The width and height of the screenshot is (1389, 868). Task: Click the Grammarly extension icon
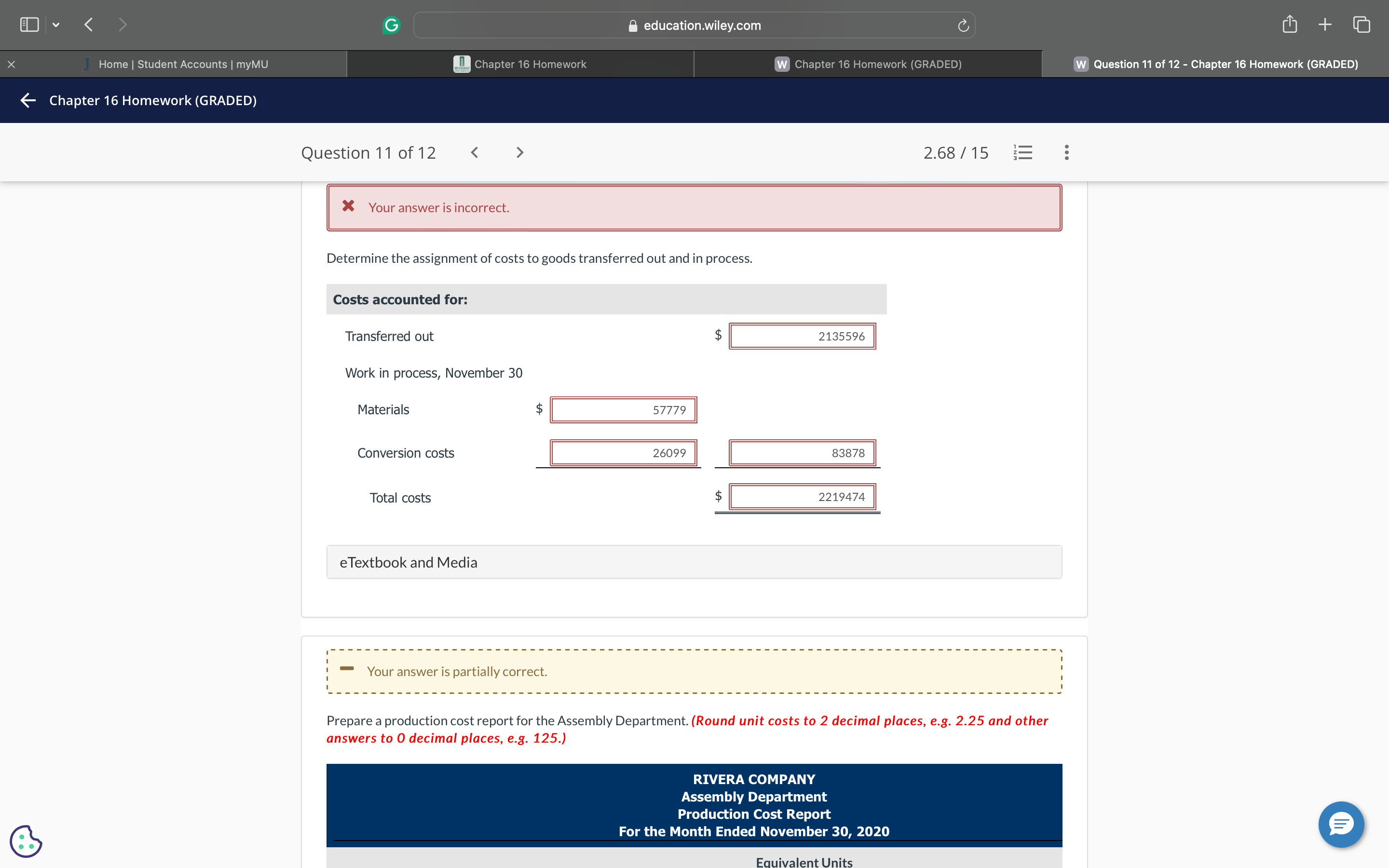(391, 25)
